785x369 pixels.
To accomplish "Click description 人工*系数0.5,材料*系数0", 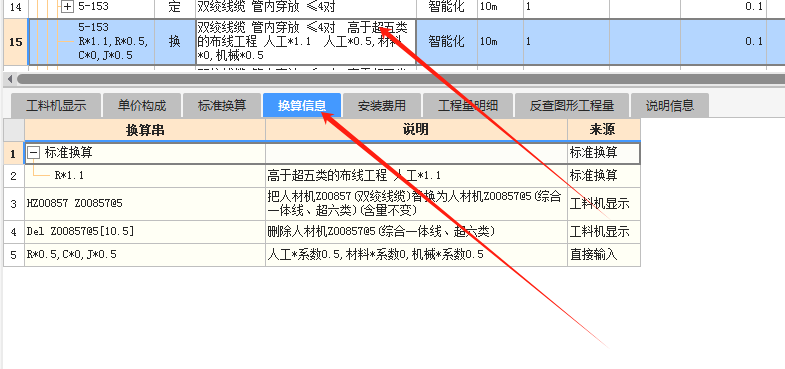I will [417, 255].
